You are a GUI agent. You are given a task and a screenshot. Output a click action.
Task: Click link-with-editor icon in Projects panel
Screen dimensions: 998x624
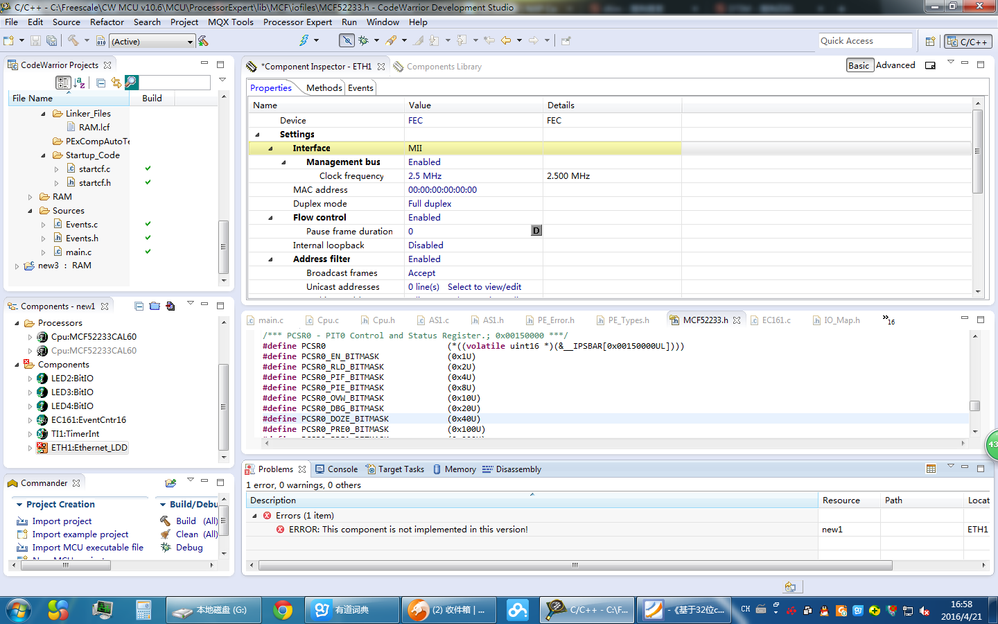(x=116, y=82)
